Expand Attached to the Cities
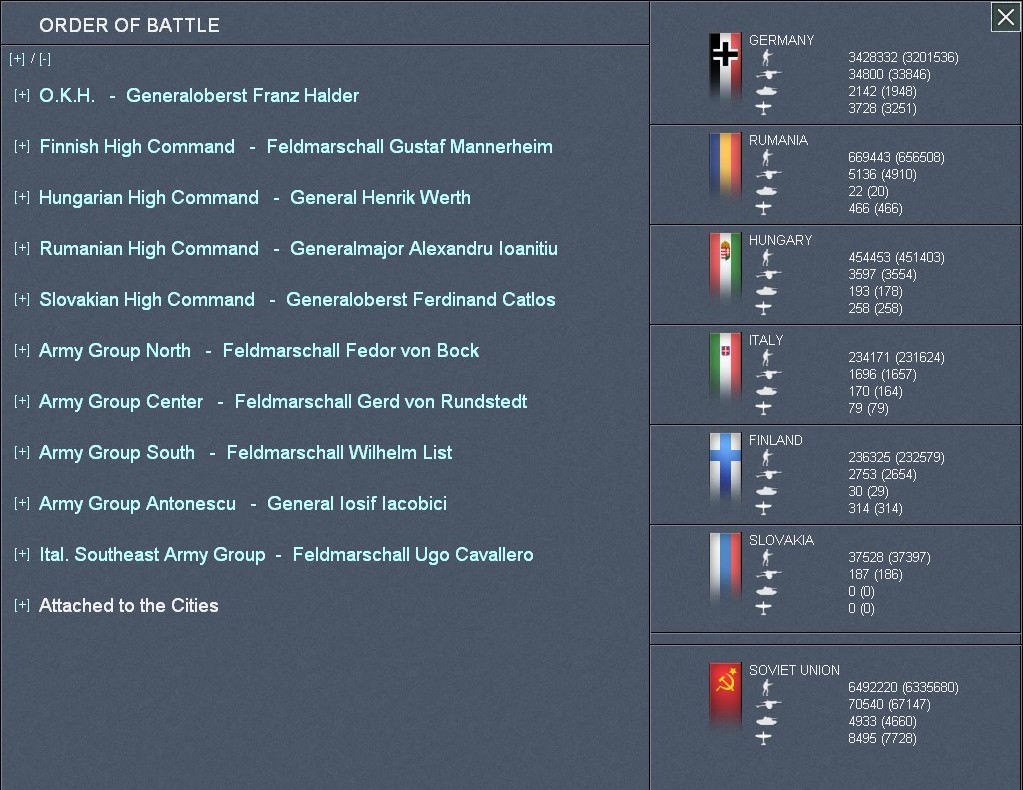This screenshot has width=1023, height=790. coord(22,606)
